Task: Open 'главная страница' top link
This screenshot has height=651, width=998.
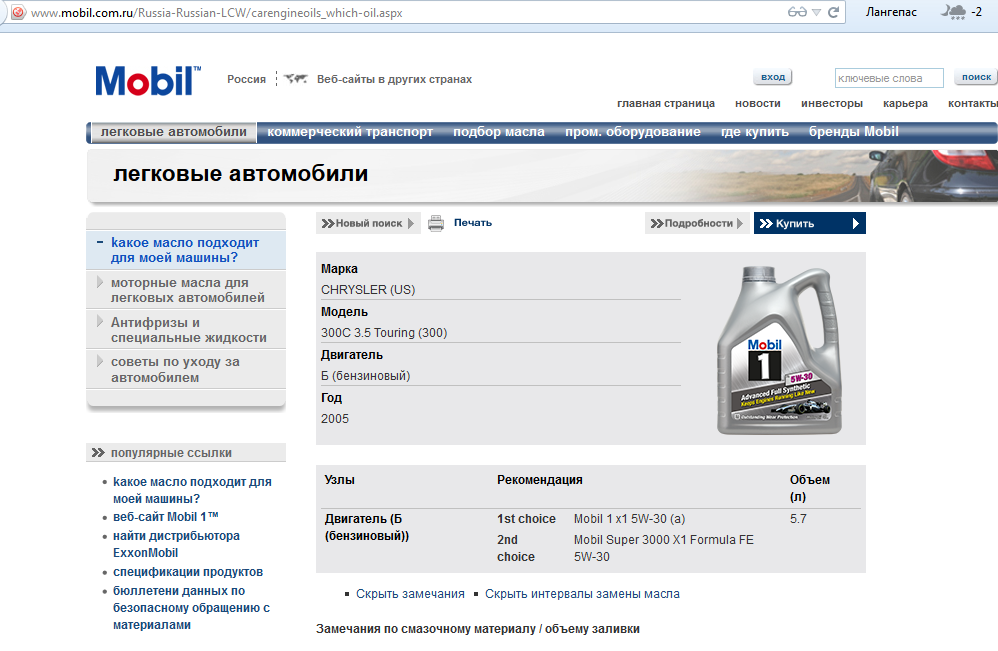Action: (x=666, y=103)
